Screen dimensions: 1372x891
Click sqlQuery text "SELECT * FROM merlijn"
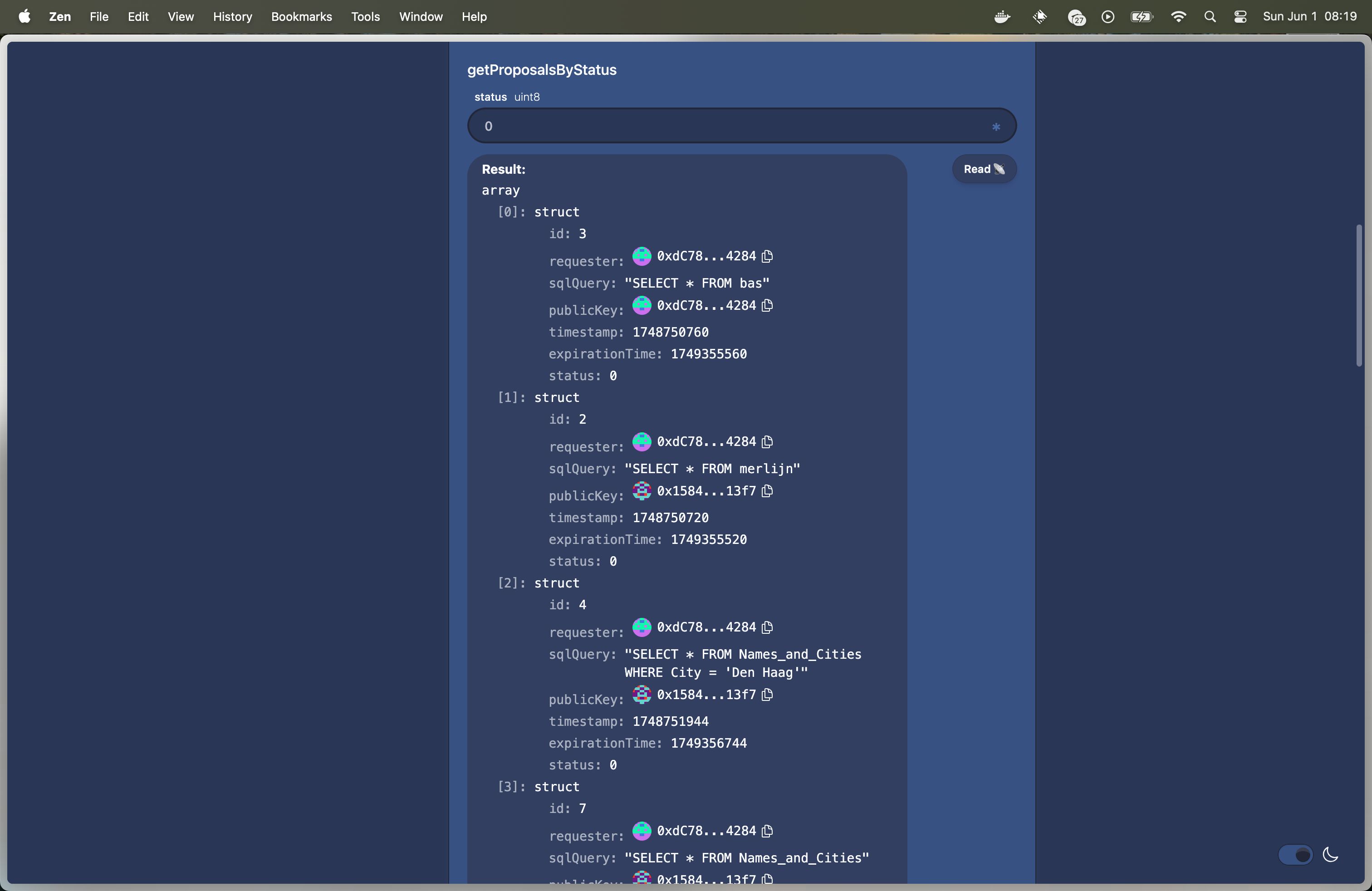pos(712,469)
